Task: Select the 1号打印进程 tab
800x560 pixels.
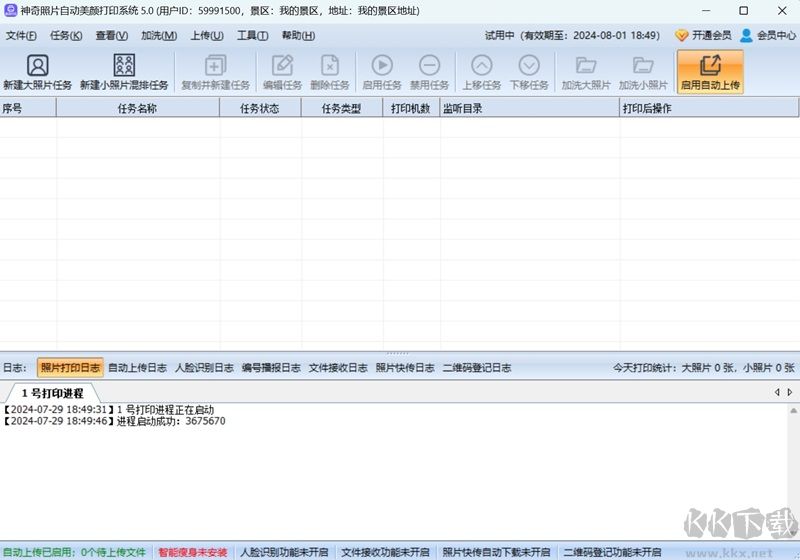Action: [x=52, y=393]
